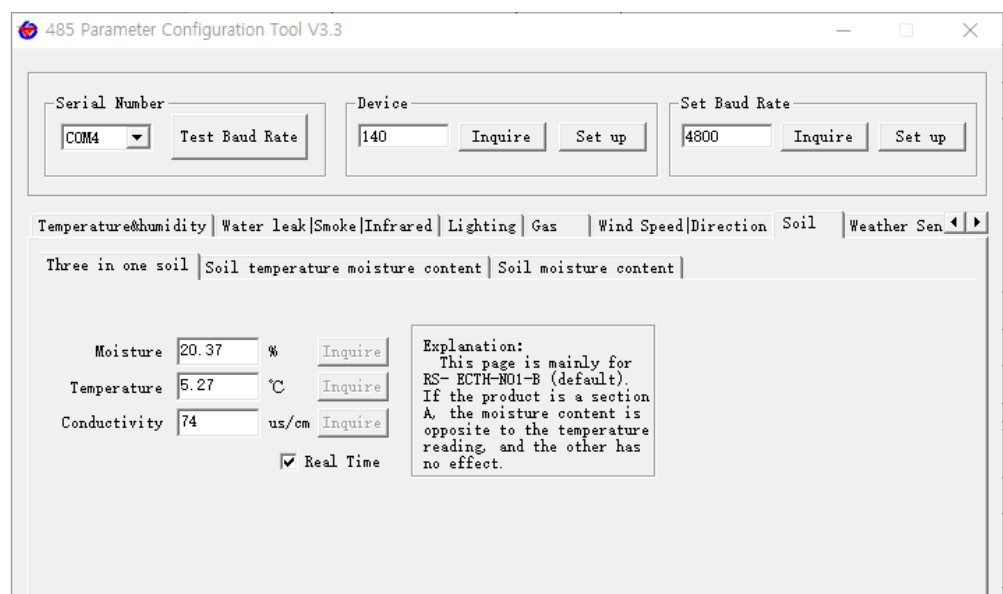Uncheck the Real Time checkbox

(x=288, y=462)
